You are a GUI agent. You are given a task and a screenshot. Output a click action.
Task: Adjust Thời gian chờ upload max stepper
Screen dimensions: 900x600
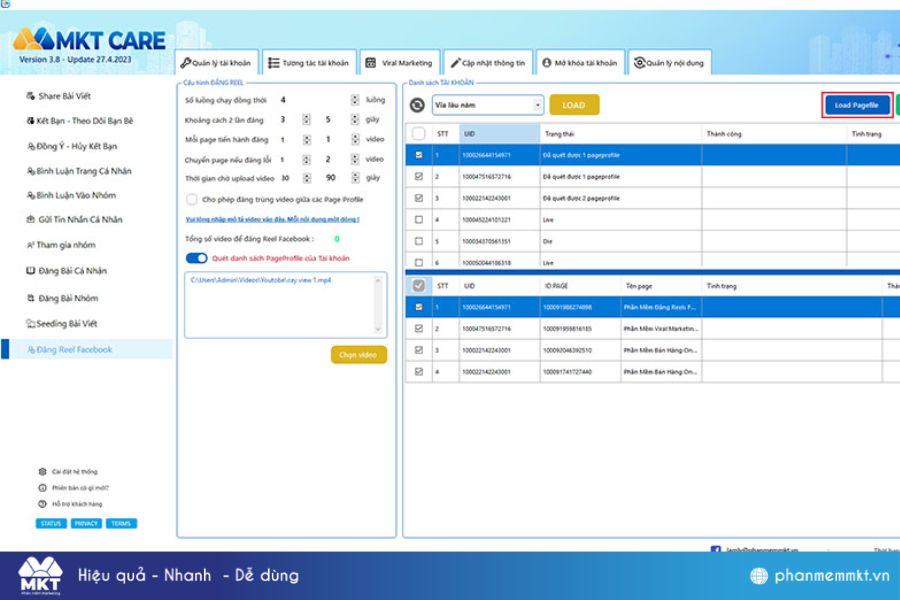point(355,178)
